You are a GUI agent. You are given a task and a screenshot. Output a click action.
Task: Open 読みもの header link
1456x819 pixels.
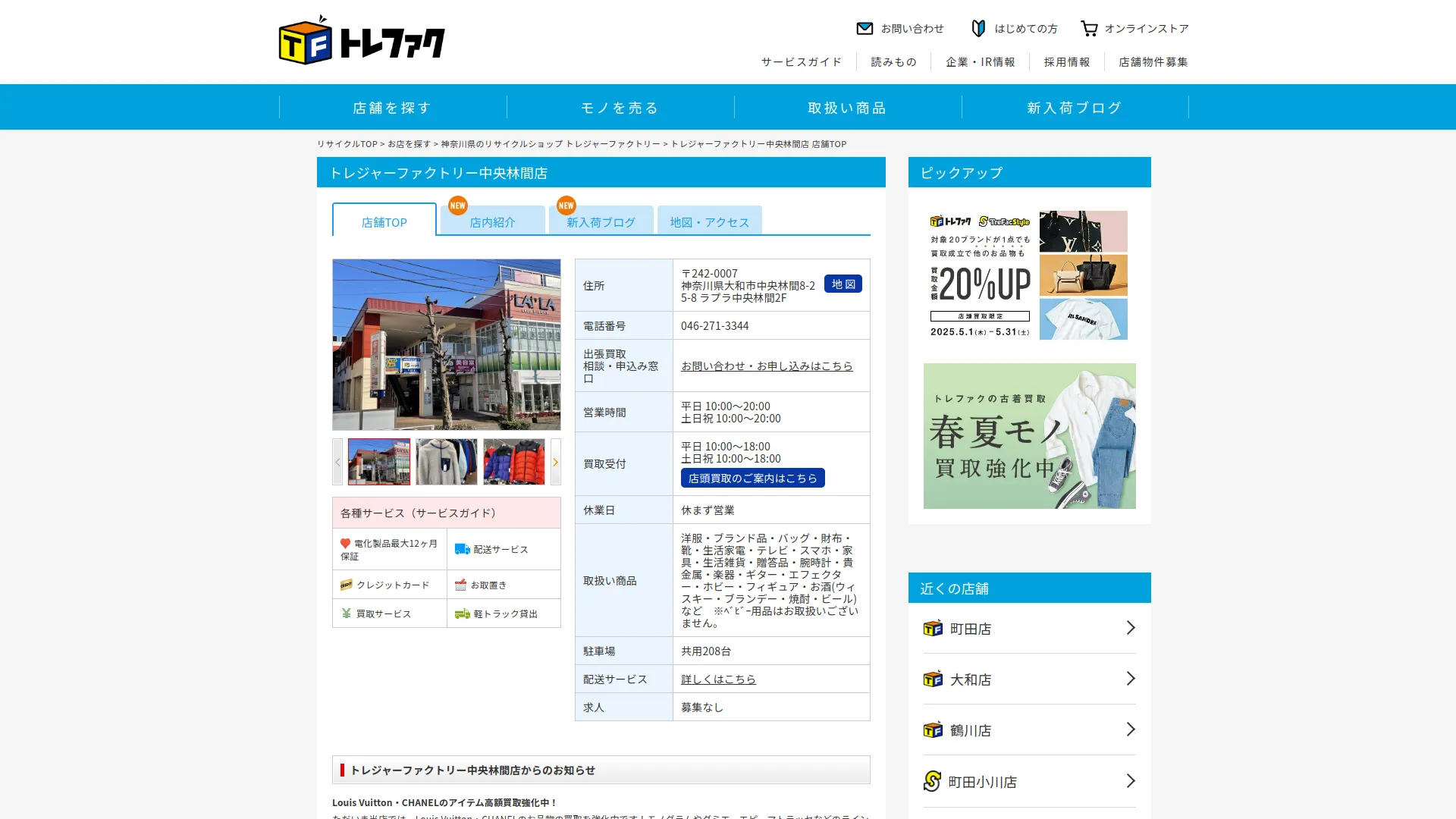pos(894,61)
